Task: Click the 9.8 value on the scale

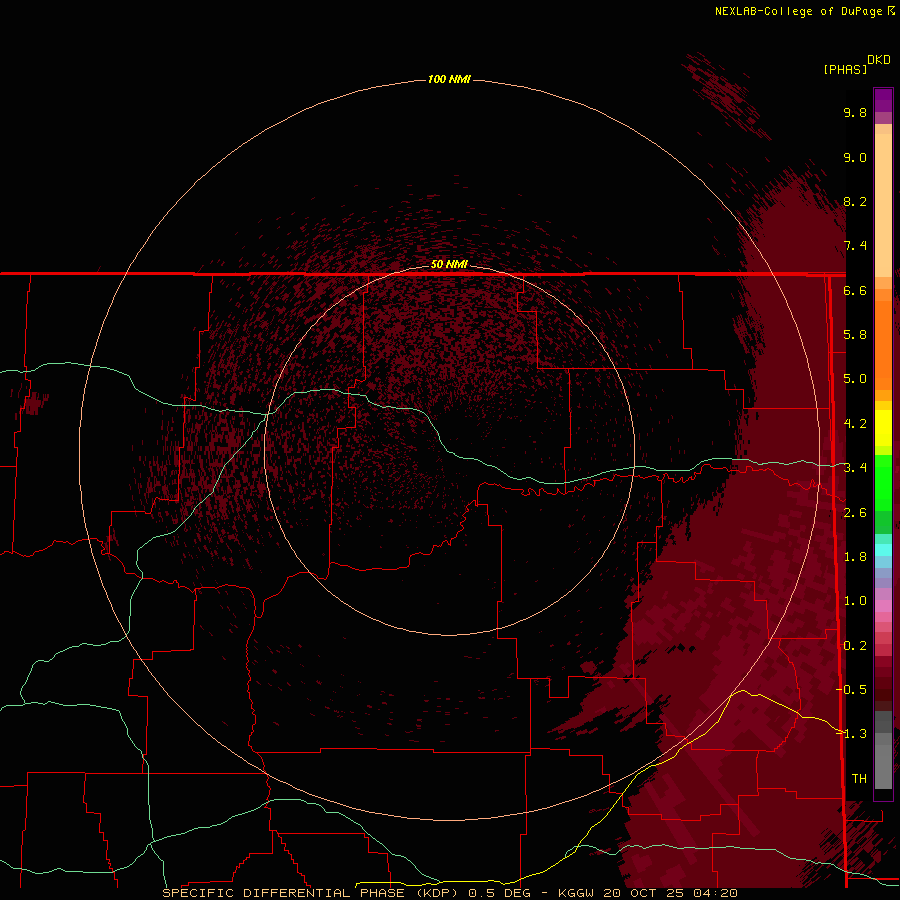Action: (855, 112)
